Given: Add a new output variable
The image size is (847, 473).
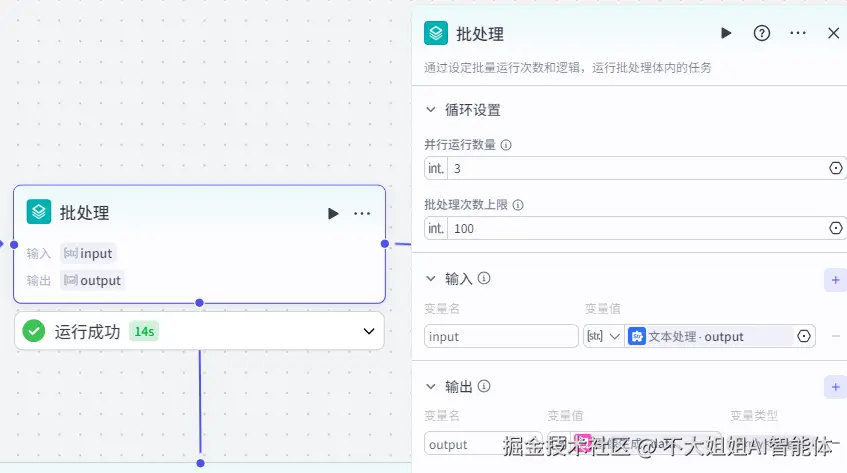Looking at the screenshot, I should [835, 387].
